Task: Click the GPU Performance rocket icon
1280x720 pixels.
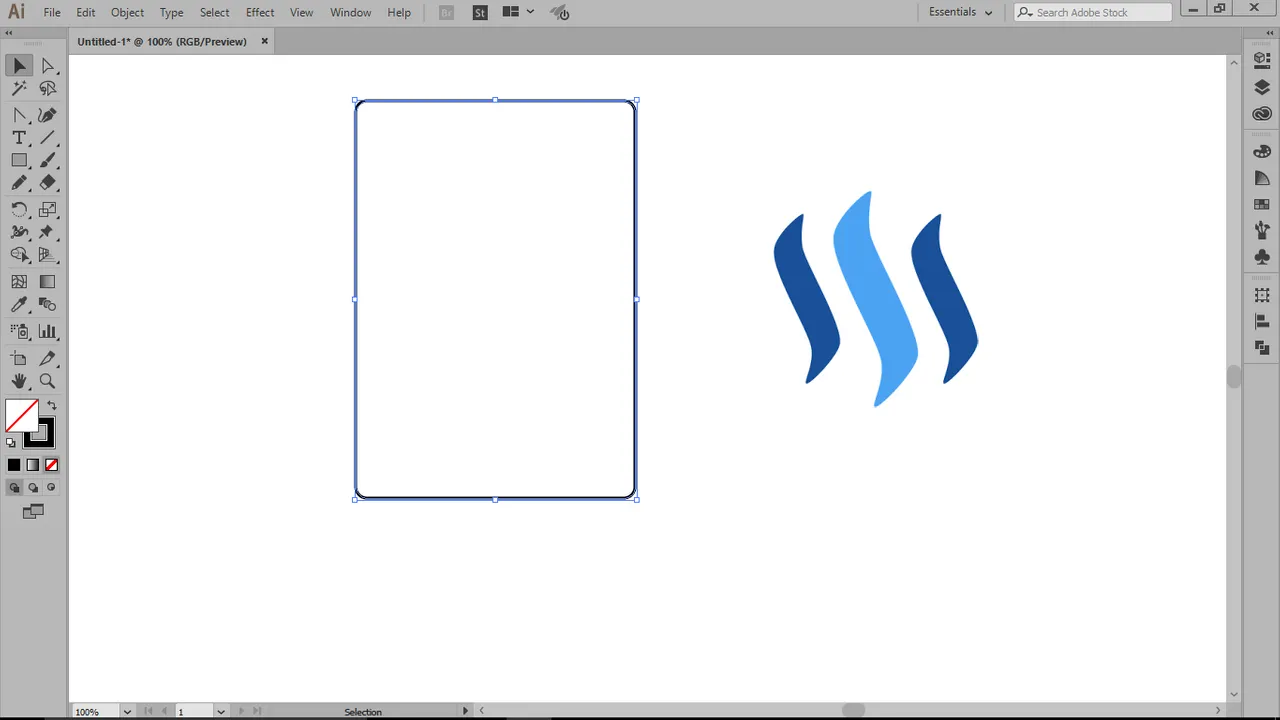Action: (x=560, y=12)
